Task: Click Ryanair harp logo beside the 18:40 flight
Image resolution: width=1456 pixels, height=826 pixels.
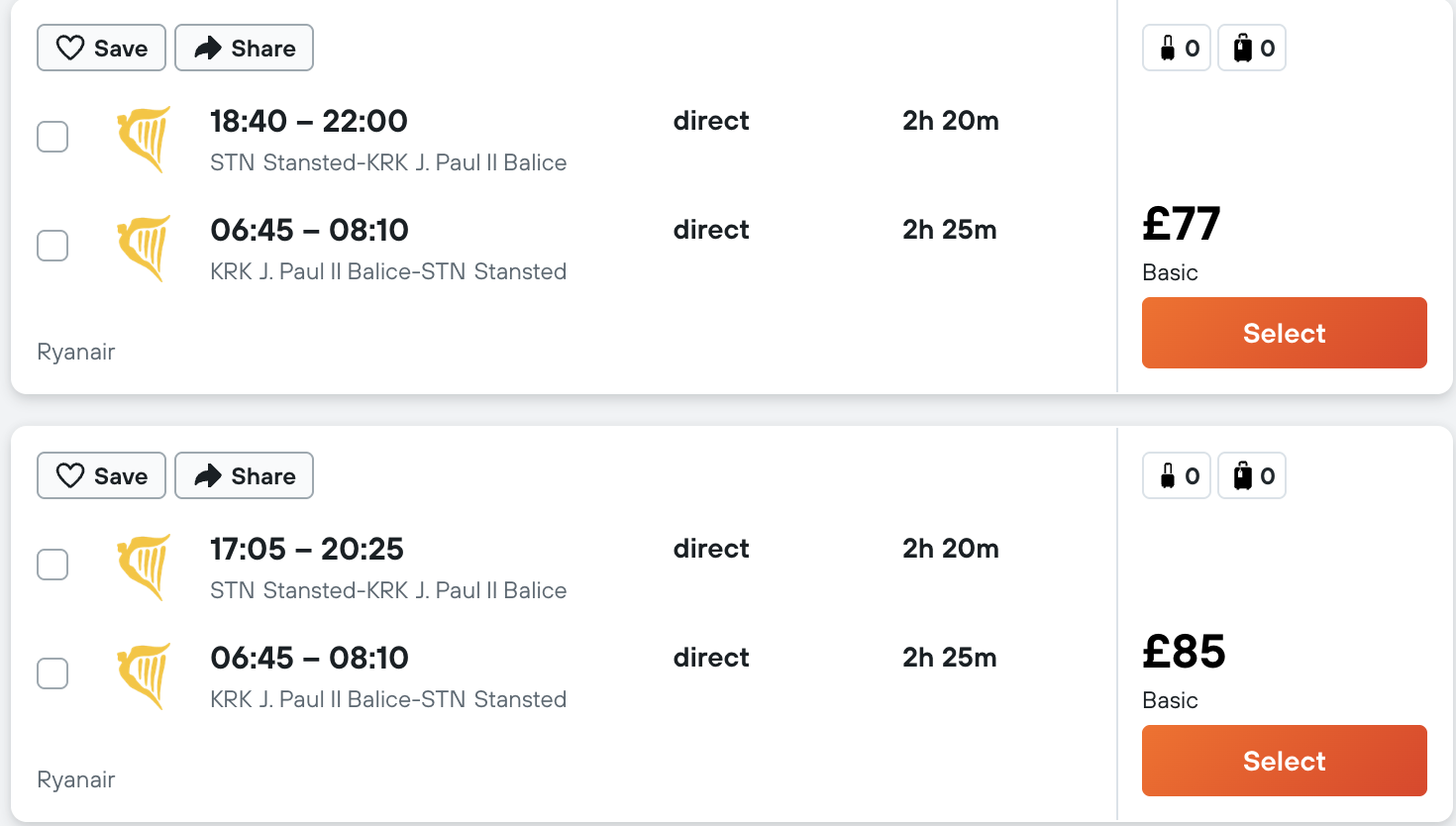Action: [145, 139]
